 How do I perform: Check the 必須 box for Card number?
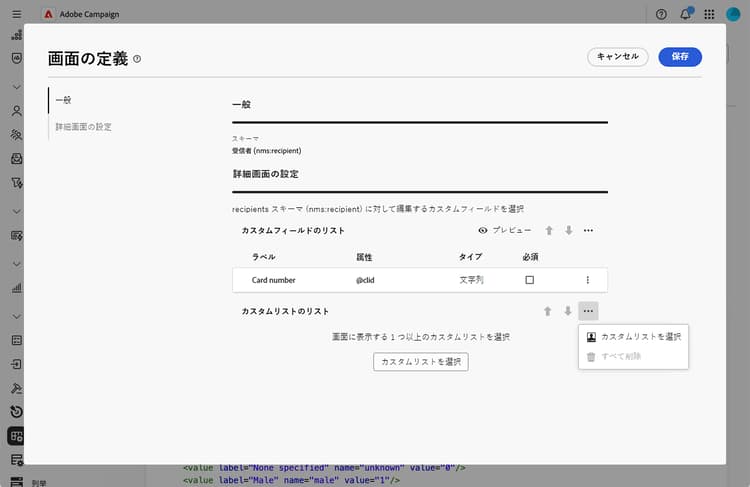point(529,280)
